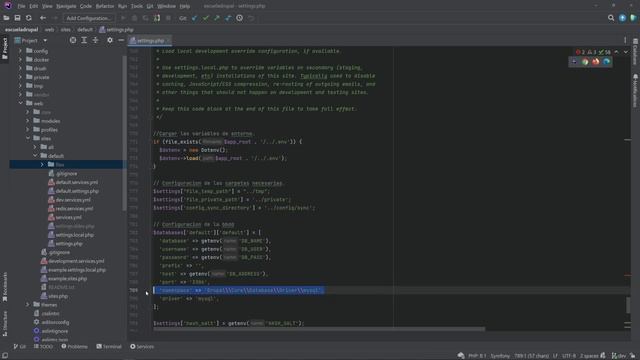The width and height of the screenshot is (640, 360).
Task: Open preview in Chrome browser icon
Action: tap(585, 62)
